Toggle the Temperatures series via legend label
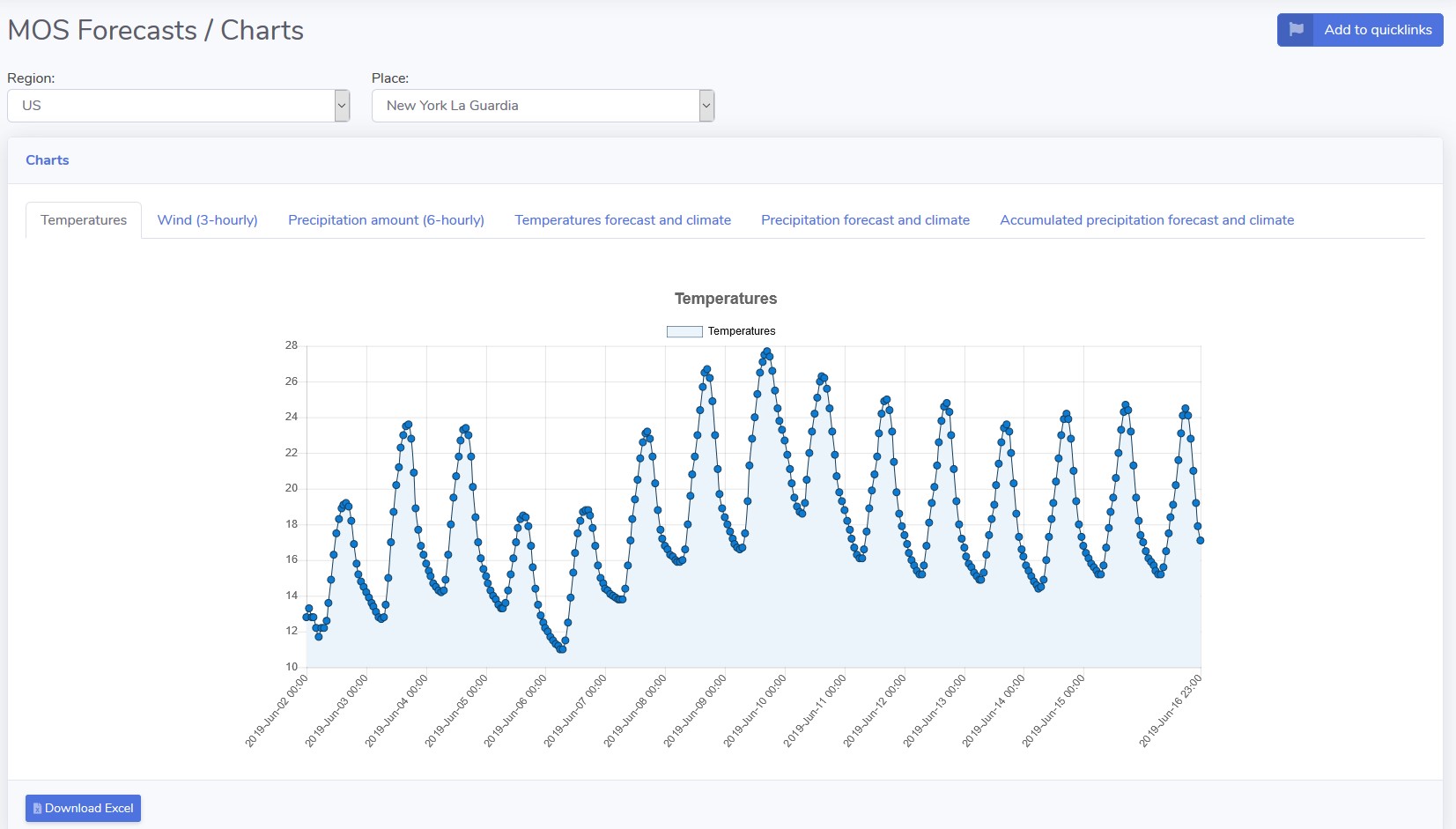The height and width of the screenshot is (829, 1456). pos(742,331)
